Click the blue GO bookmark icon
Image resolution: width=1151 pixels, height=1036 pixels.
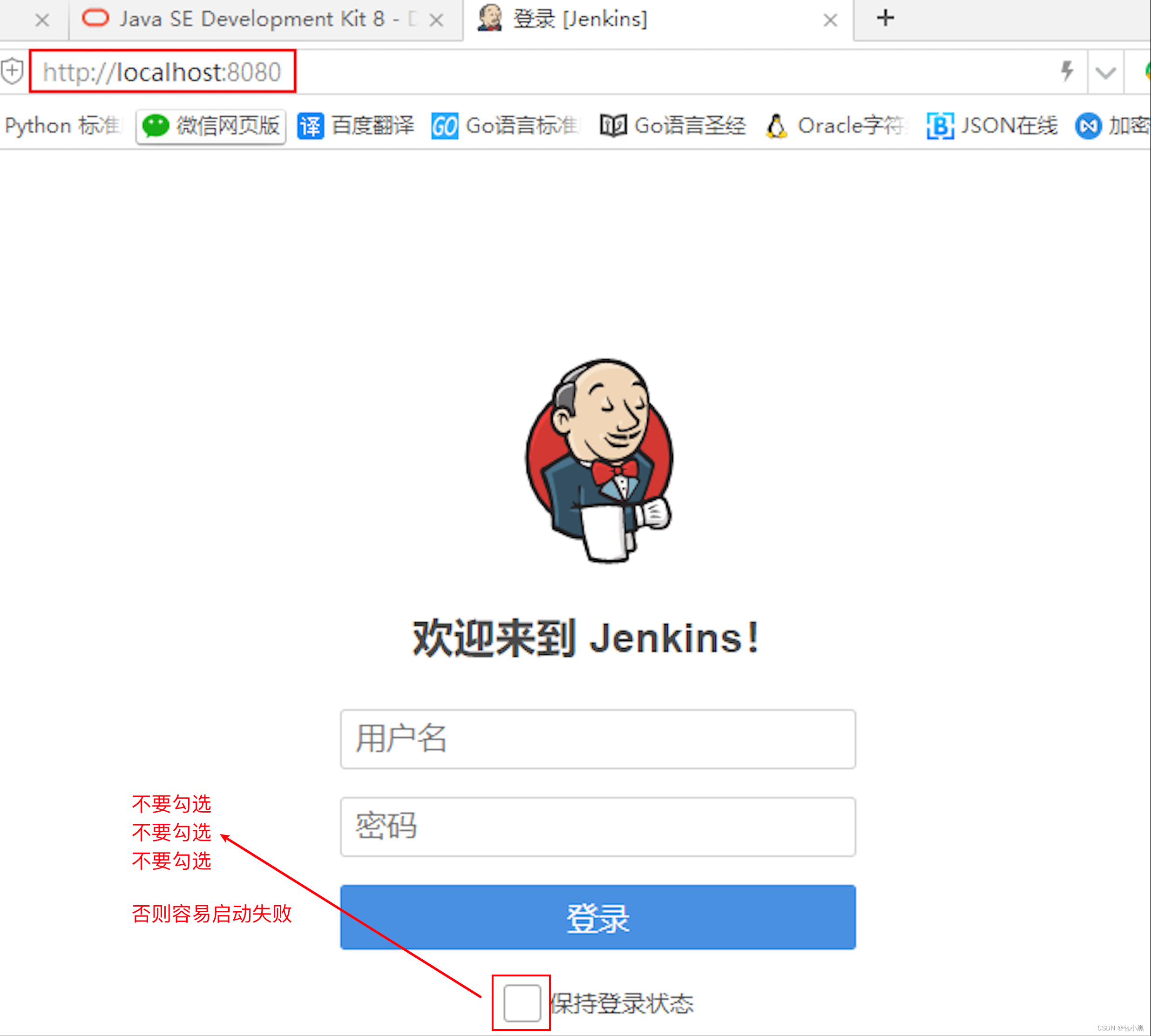(444, 126)
